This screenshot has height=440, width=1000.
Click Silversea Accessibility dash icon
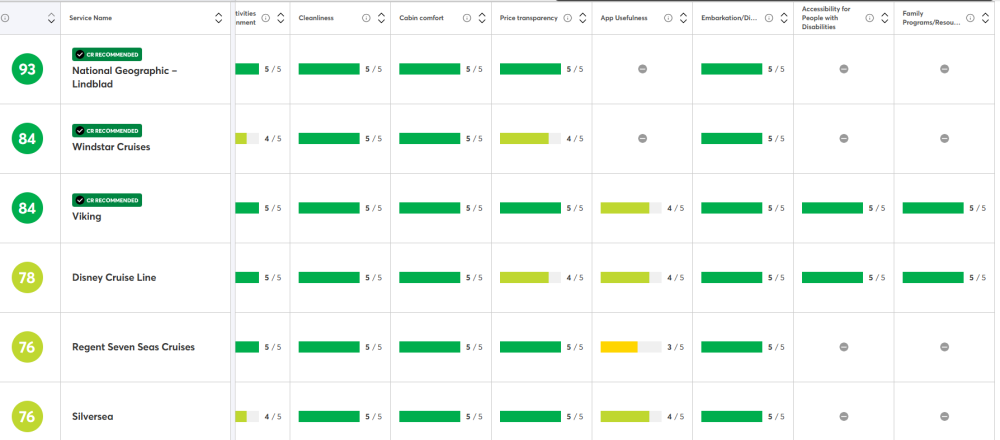(x=844, y=416)
